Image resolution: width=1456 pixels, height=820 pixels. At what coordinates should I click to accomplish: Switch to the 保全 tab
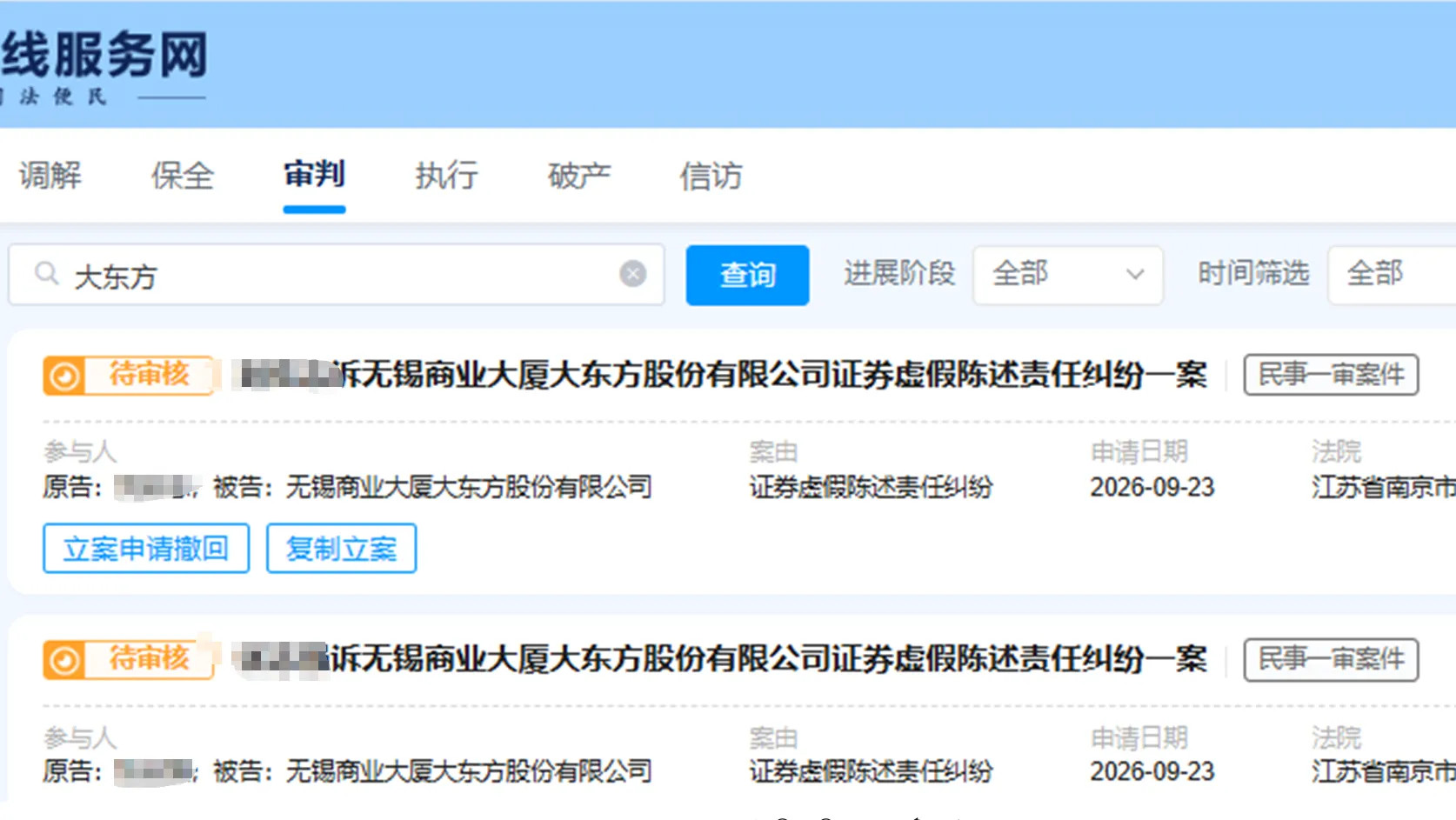click(182, 176)
